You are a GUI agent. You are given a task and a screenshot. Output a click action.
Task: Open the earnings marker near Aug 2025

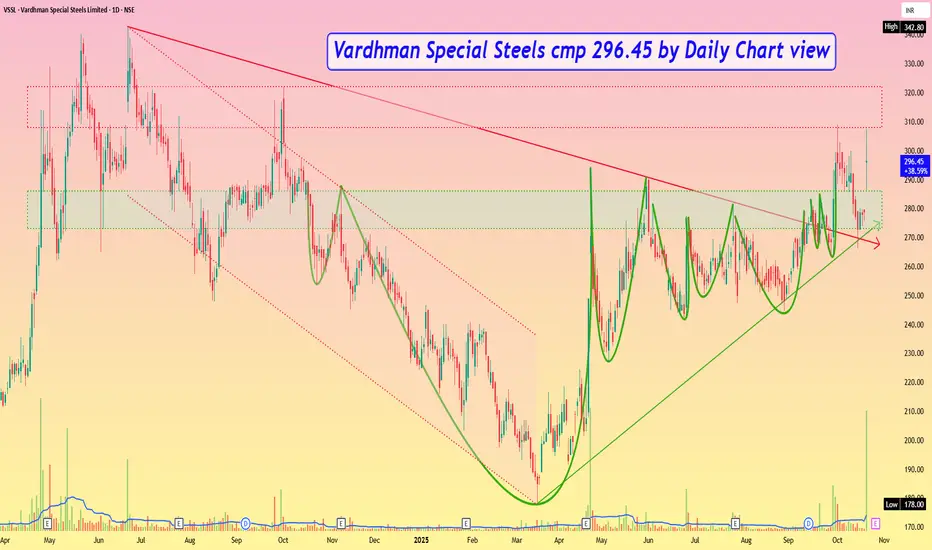coord(735,524)
